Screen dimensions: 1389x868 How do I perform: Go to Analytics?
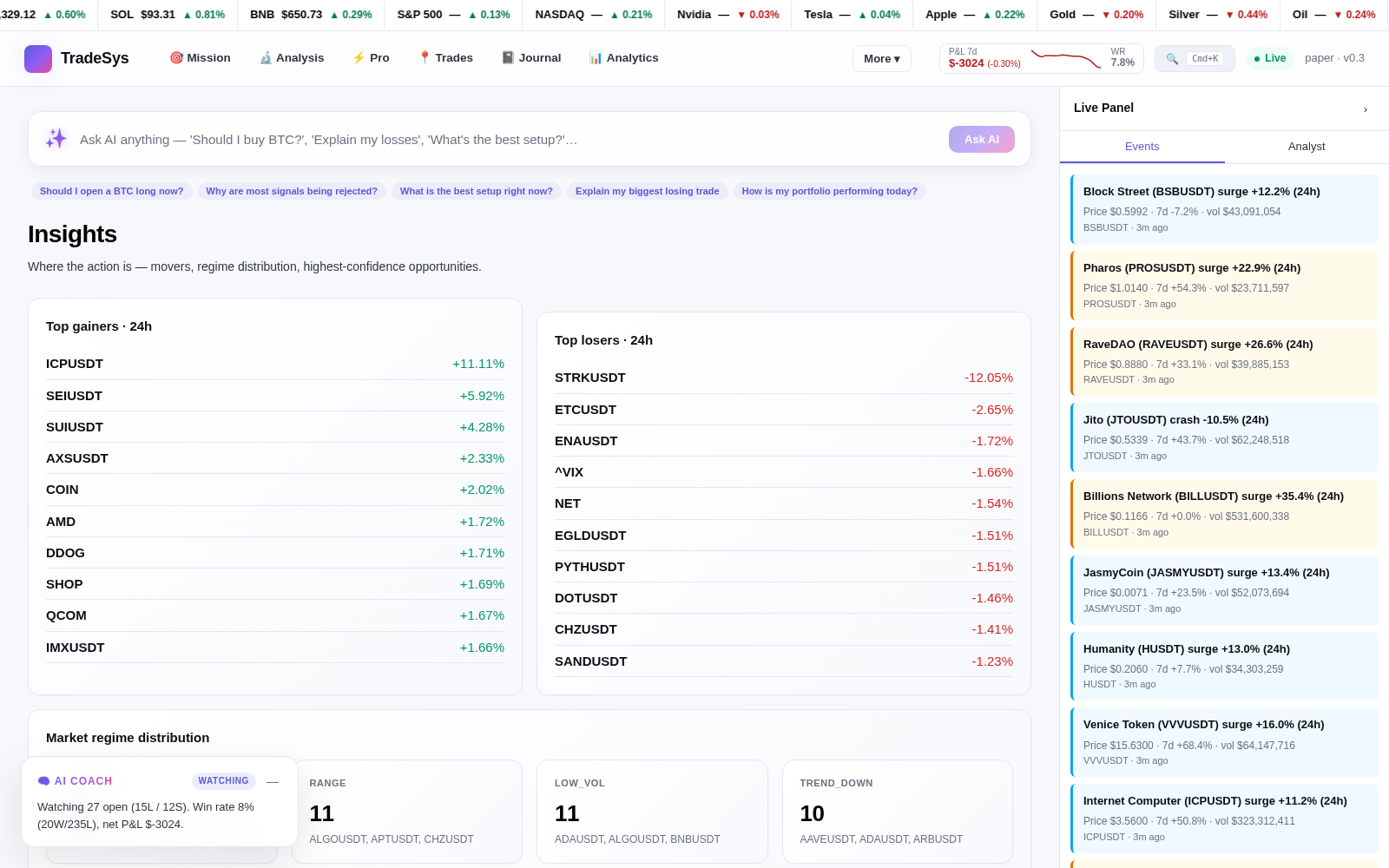(623, 58)
